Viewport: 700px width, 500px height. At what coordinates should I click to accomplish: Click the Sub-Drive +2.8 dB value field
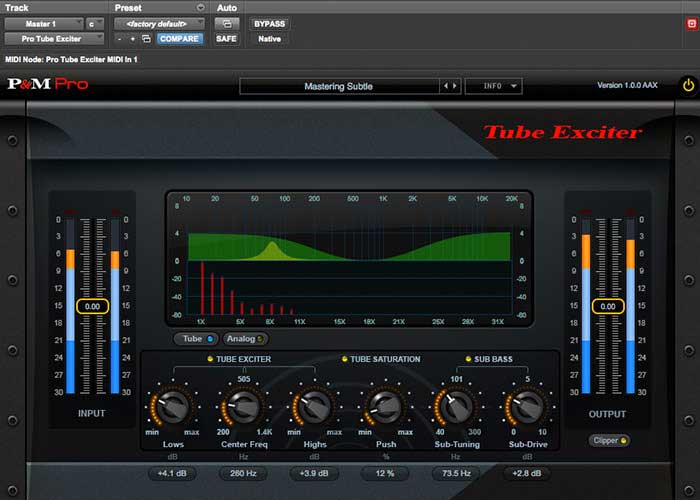tap(527, 473)
